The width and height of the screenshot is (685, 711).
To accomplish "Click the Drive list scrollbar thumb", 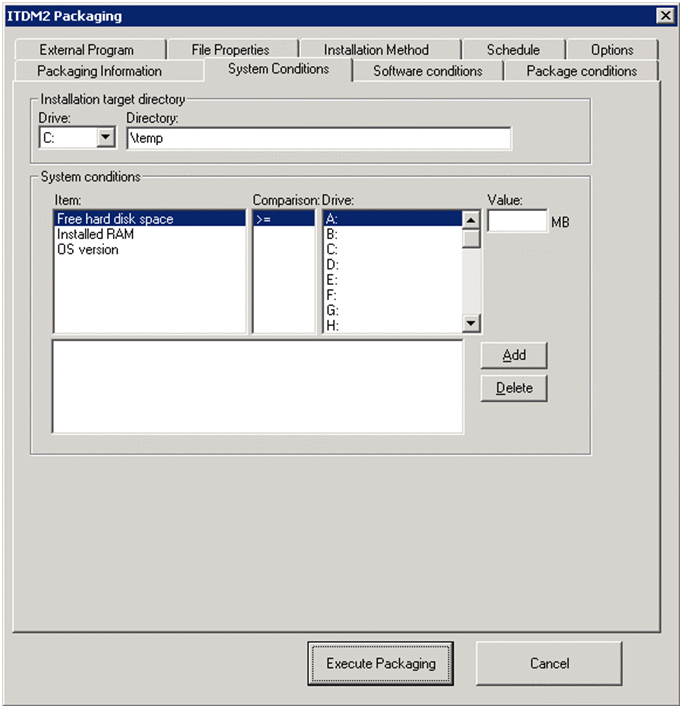I will pyautogui.click(x=471, y=238).
